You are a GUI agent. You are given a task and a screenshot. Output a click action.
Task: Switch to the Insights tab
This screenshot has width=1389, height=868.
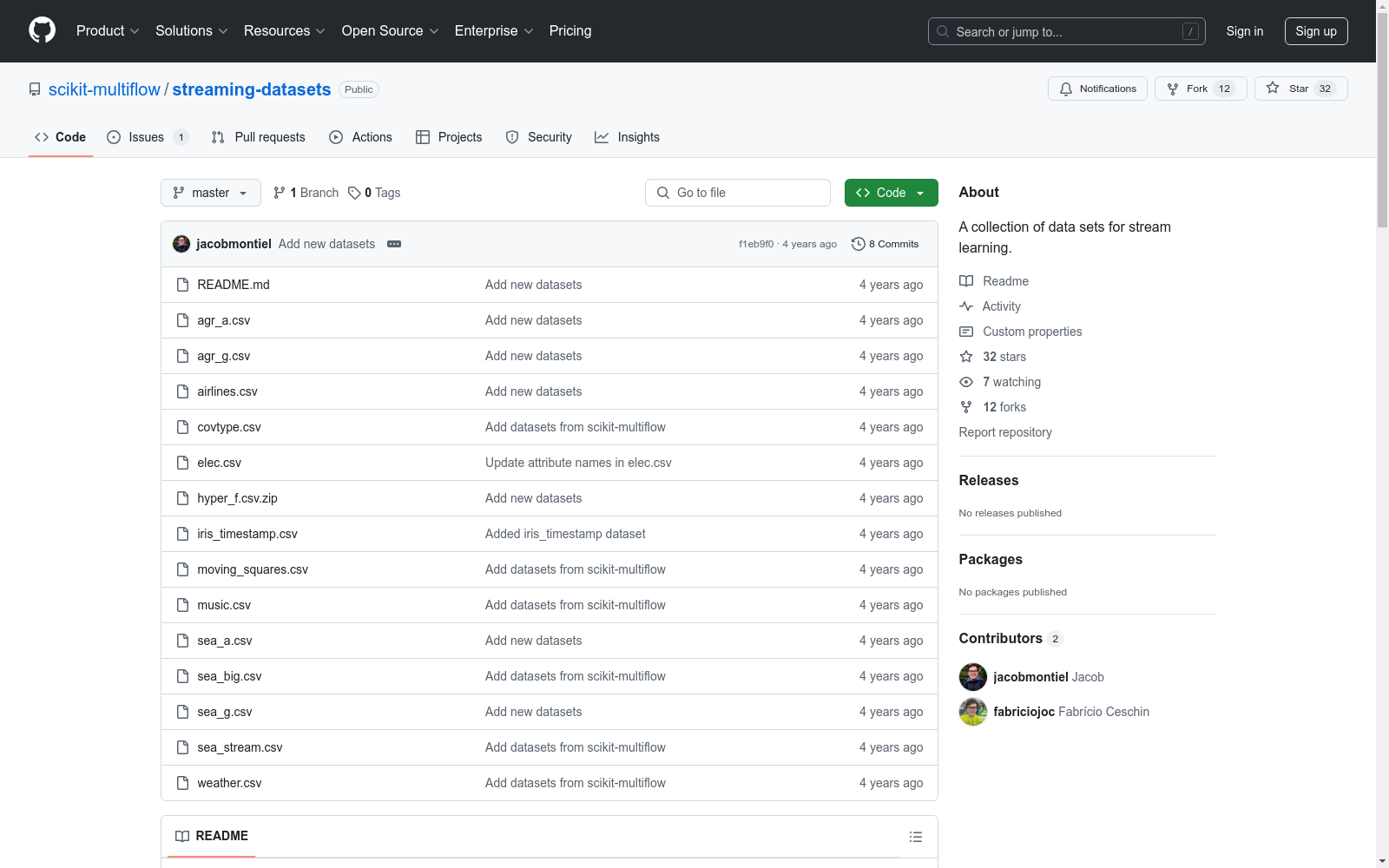tap(627, 137)
